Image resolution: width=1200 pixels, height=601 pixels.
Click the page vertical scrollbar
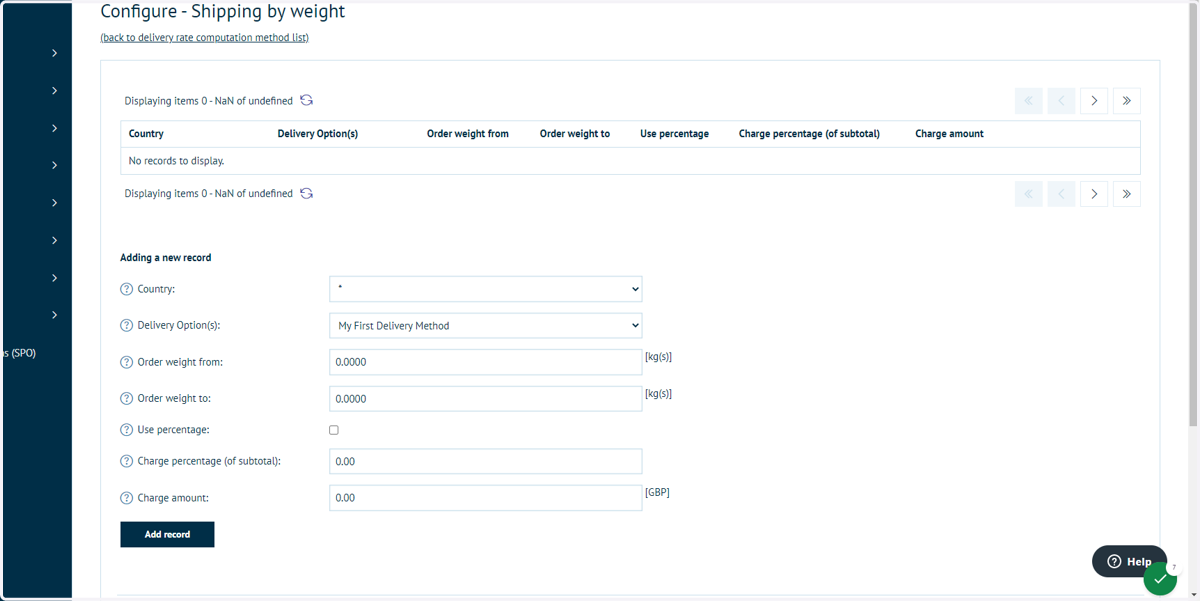[1193, 213]
